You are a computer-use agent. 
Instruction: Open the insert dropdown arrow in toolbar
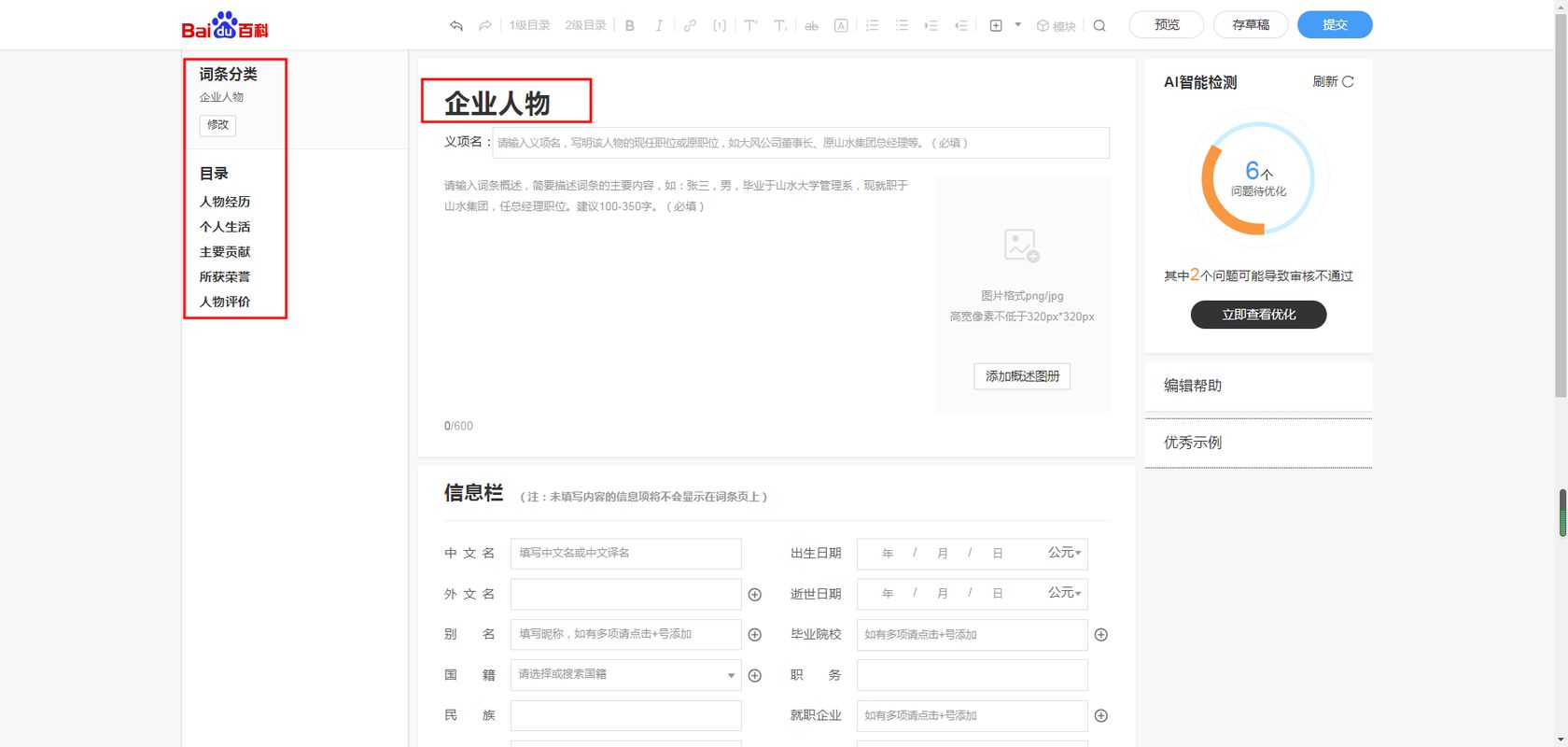click(x=1017, y=25)
